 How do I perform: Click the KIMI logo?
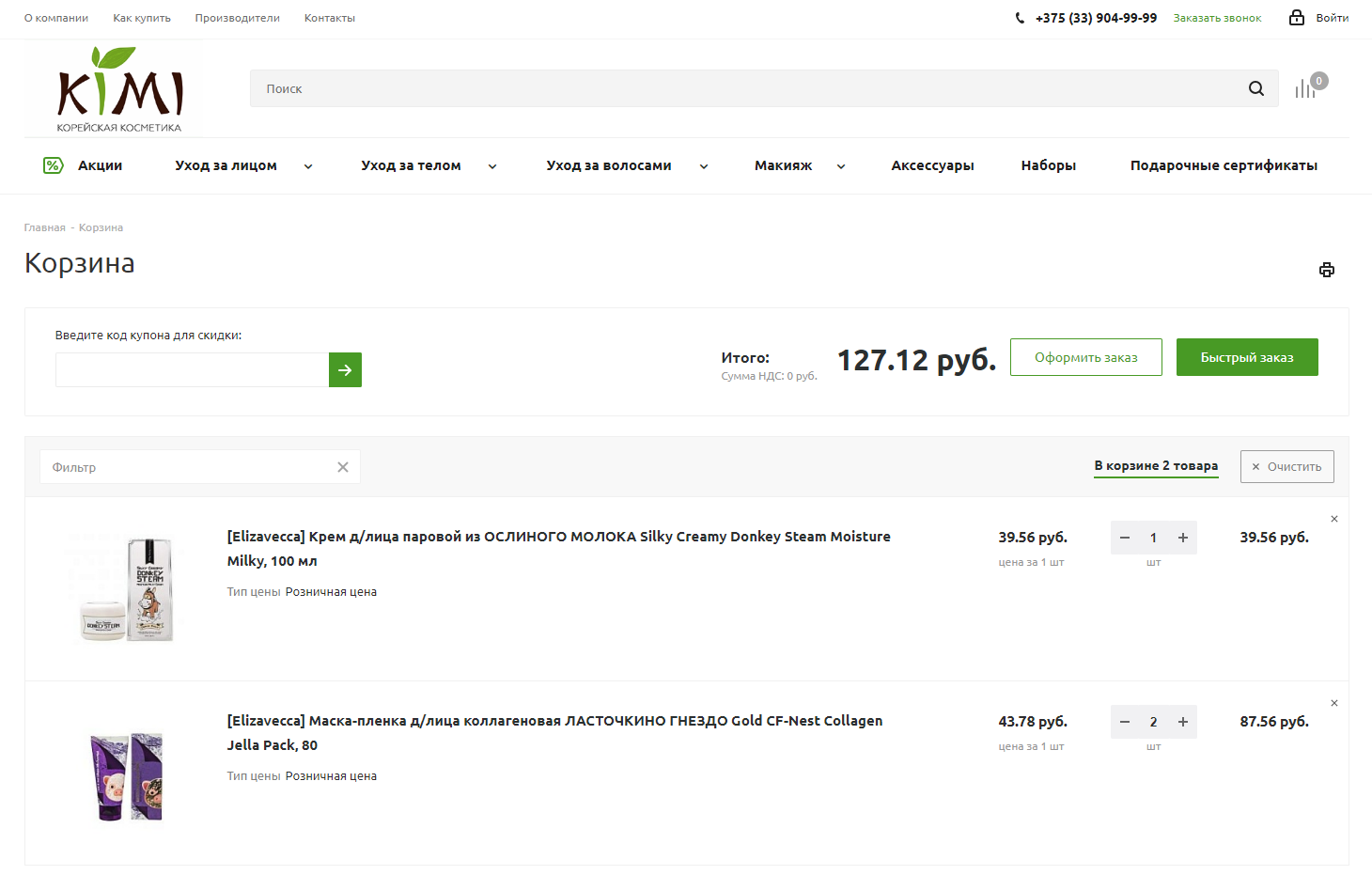tap(119, 89)
